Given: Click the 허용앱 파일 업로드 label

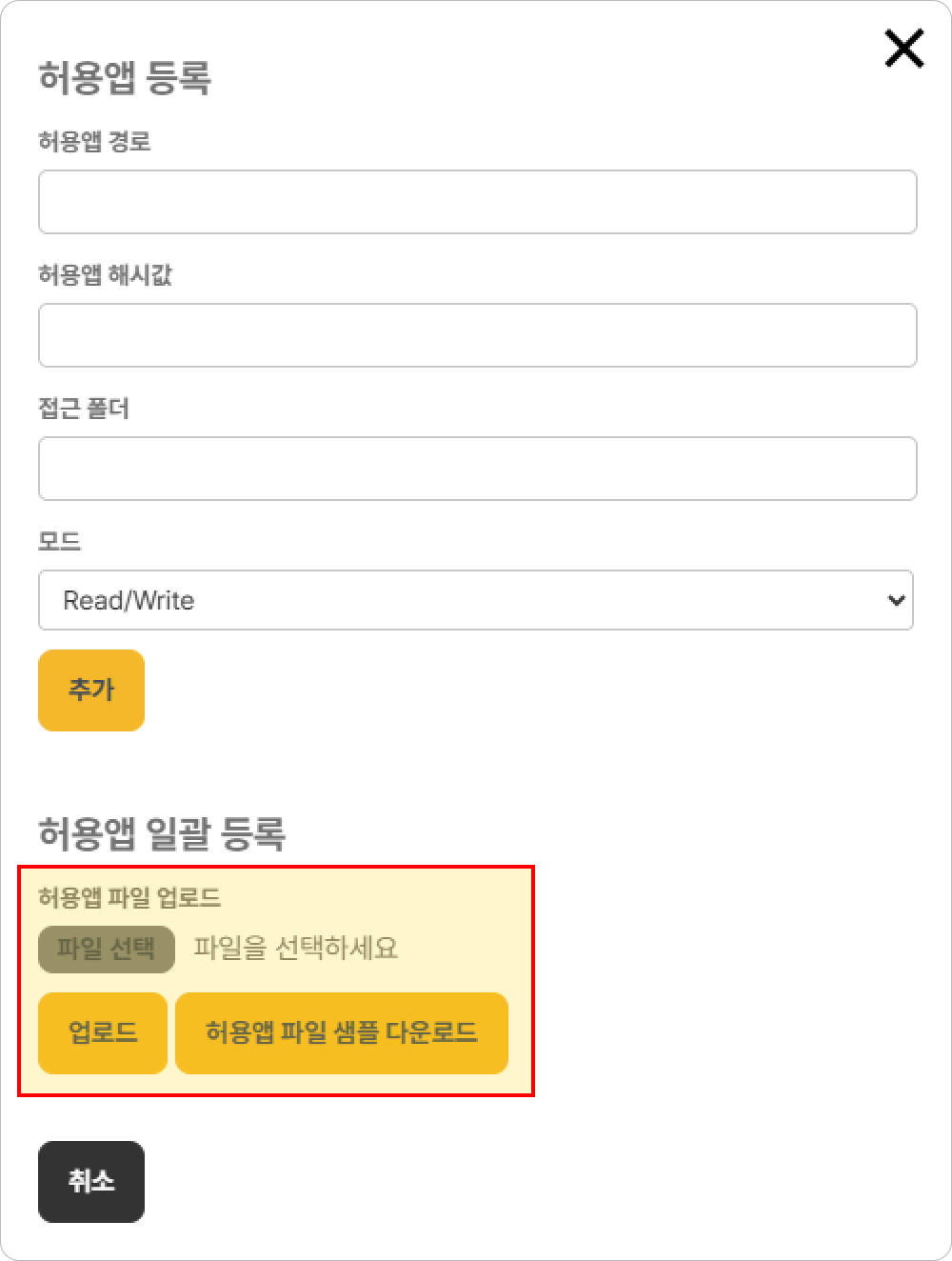Looking at the screenshot, I should click(129, 897).
